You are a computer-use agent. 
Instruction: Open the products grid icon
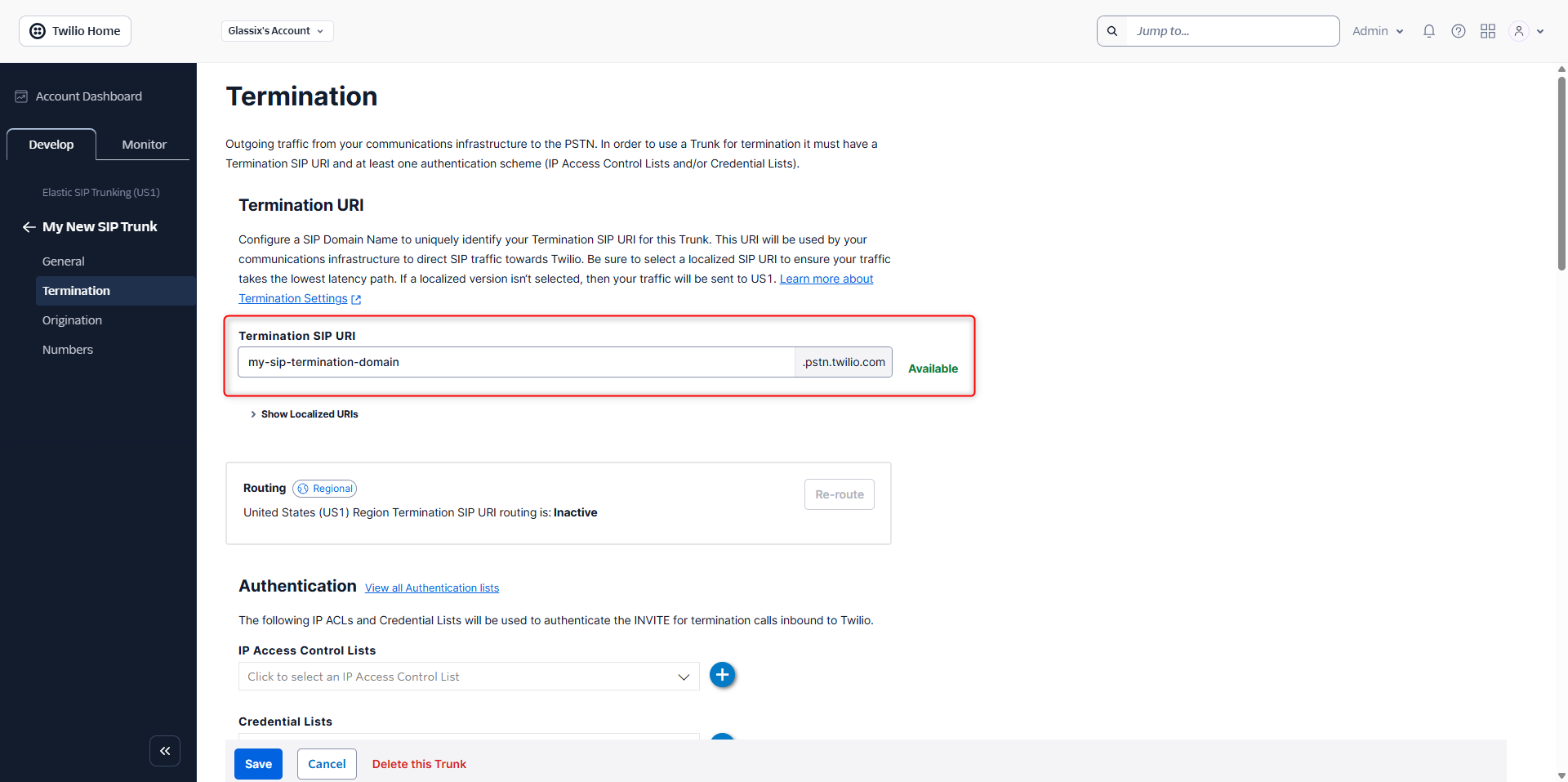[x=1488, y=31]
